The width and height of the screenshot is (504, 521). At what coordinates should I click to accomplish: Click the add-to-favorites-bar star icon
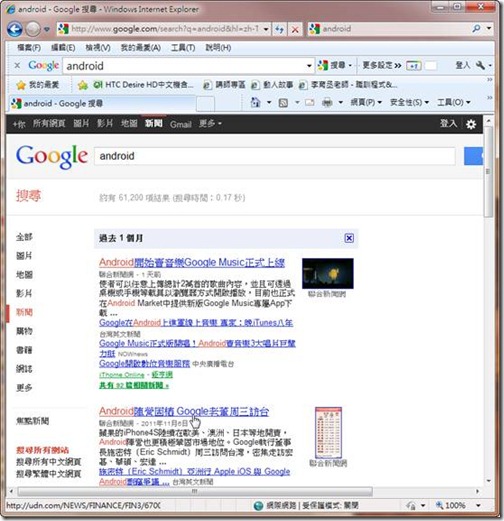click(82, 85)
